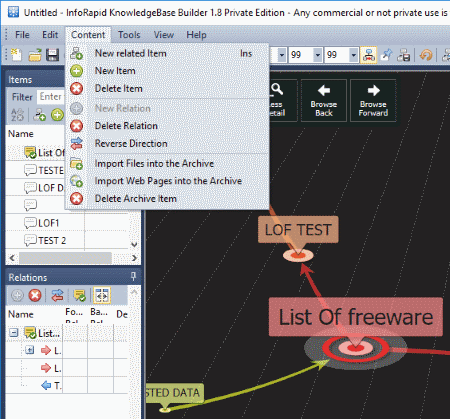Click the Name column header in Relations panel
Screen dimensions: 450x419
pos(21,314)
